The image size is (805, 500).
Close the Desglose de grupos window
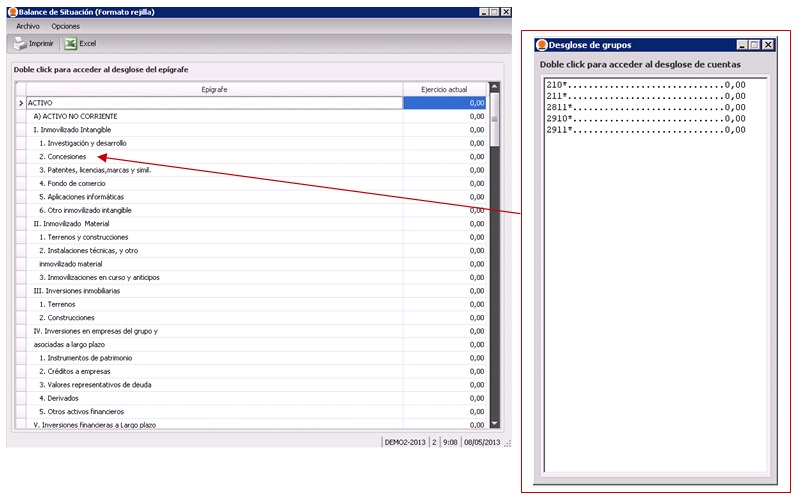pyautogui.click(x=768, y=45)
